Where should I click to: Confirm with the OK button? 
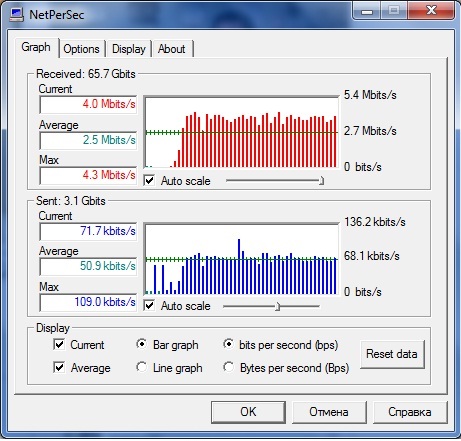(248, 412)
